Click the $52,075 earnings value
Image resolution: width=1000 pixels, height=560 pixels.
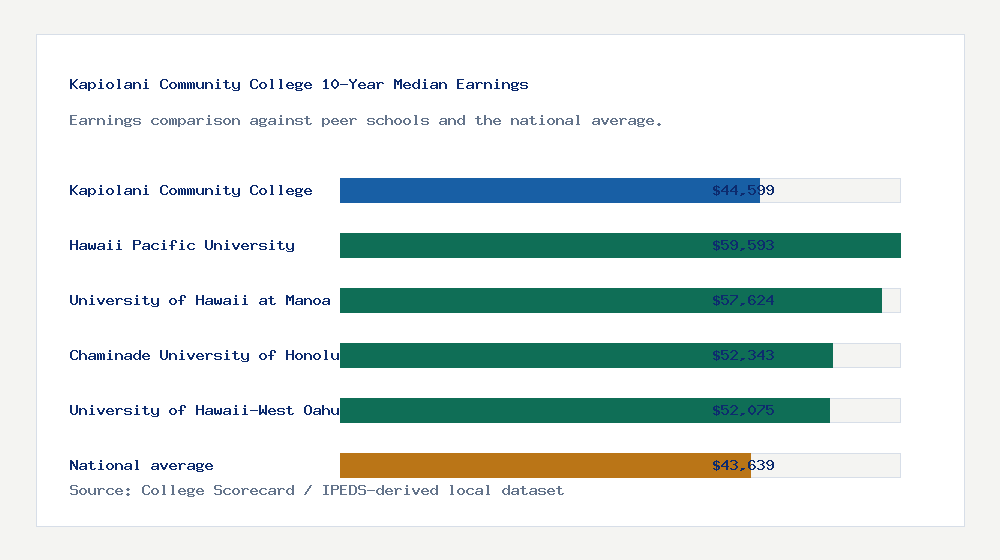click(x=743, y=410)
